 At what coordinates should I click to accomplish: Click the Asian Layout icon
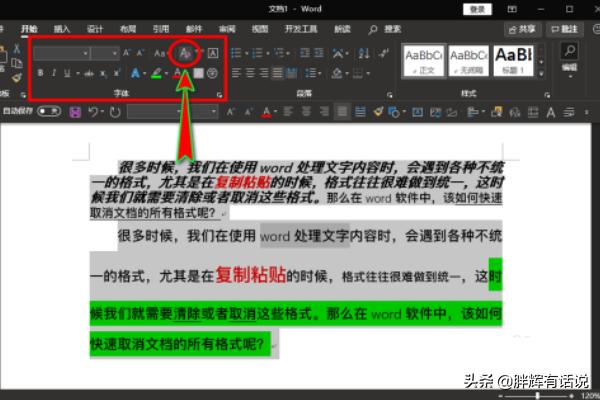point(338,53)
